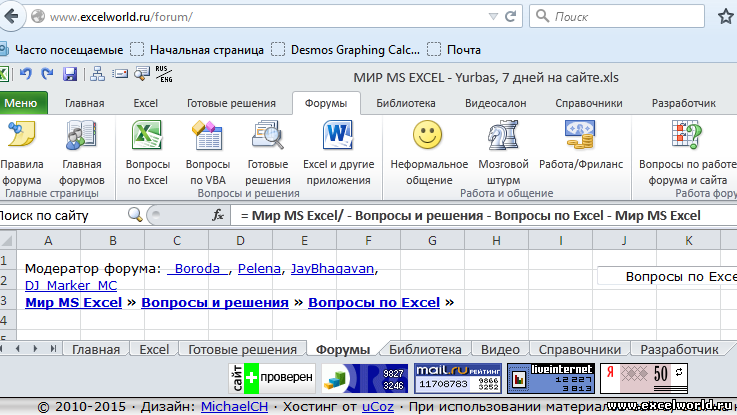The height and width of the screenshot is (415, 737).
Task: Click the site map network icon
Action: click(97, 74)
